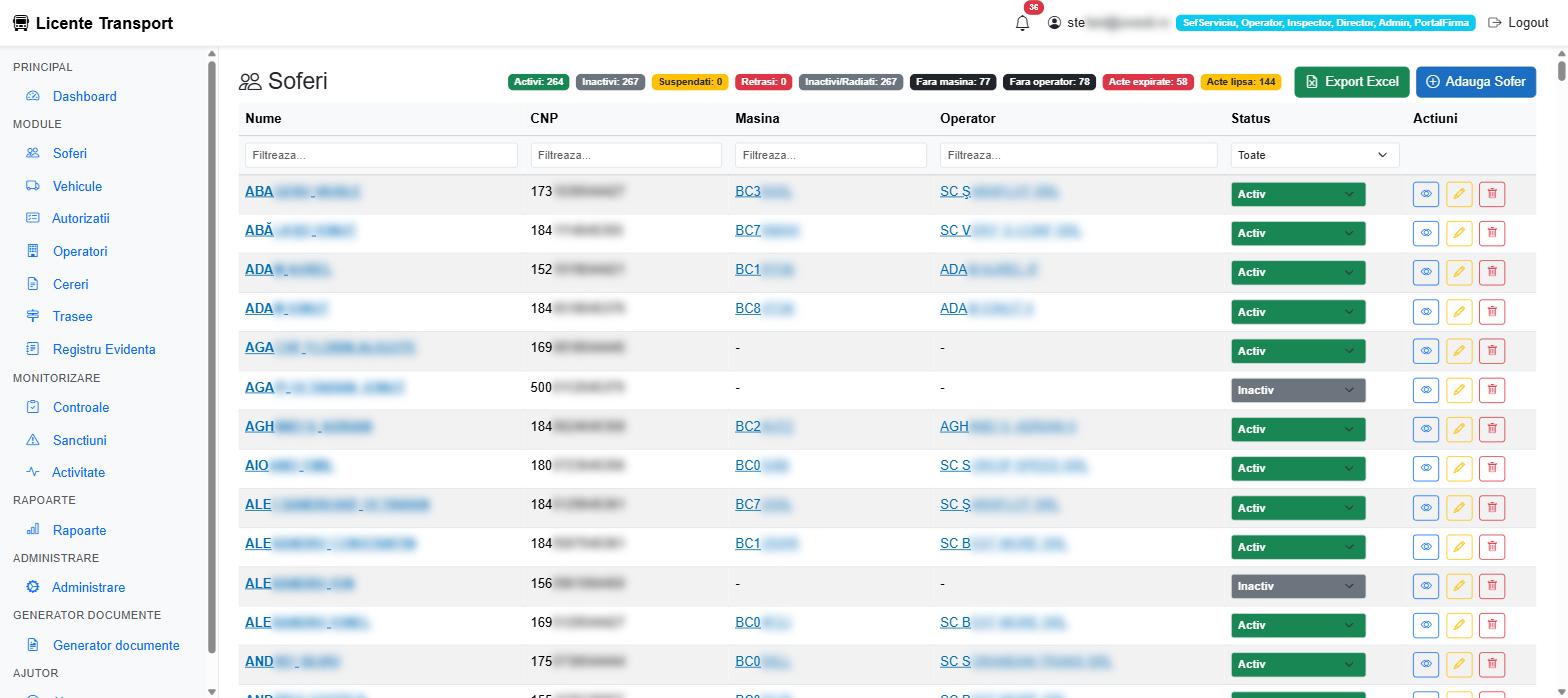The image size is (1568, 698).
Task: Edit the driver whose CNP starts with 152
Action: (1459, 272)
